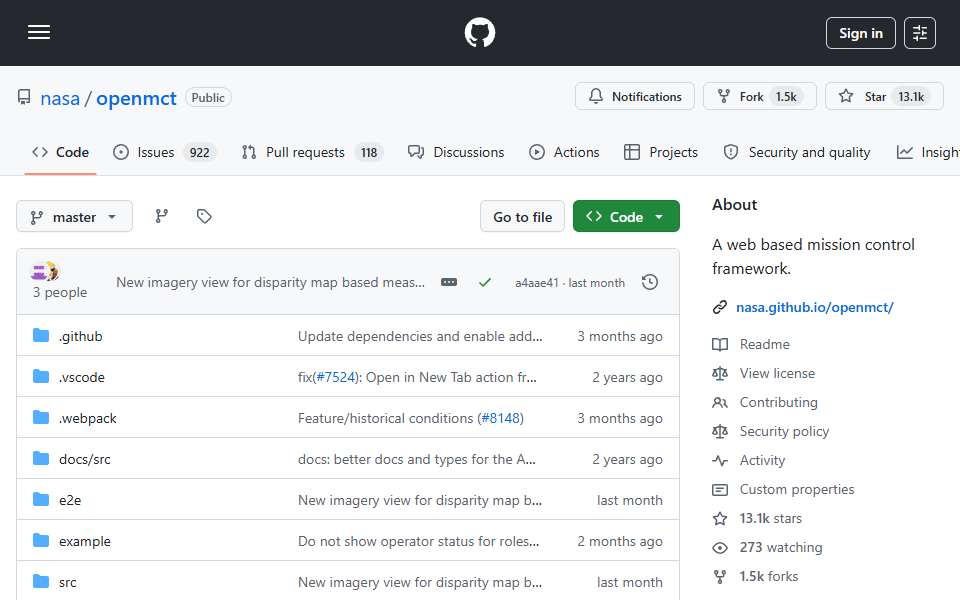Image resolution: width=960 pixels, height=600 pixels.
Task: Open the Security policy link
Action: (784, 431)
